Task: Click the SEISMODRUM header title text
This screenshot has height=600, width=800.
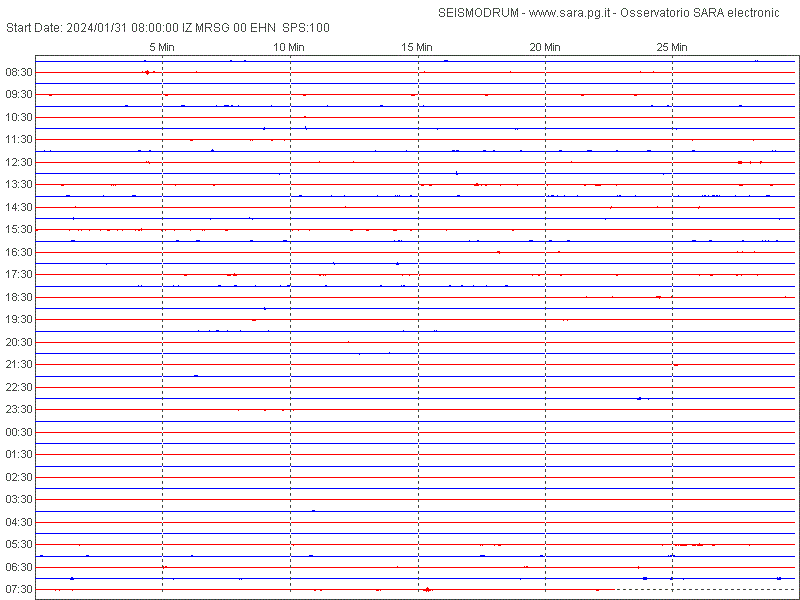Action: (609, 13)
